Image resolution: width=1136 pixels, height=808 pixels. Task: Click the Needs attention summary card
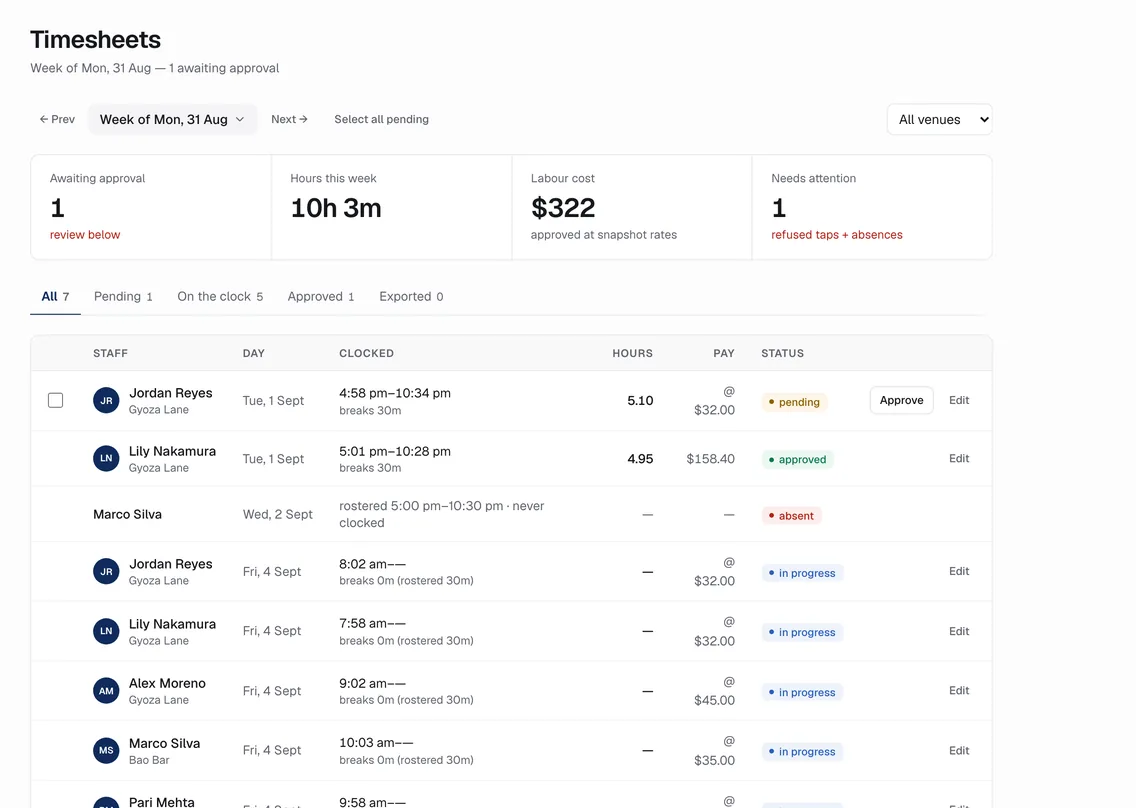(x=872, y=207)
